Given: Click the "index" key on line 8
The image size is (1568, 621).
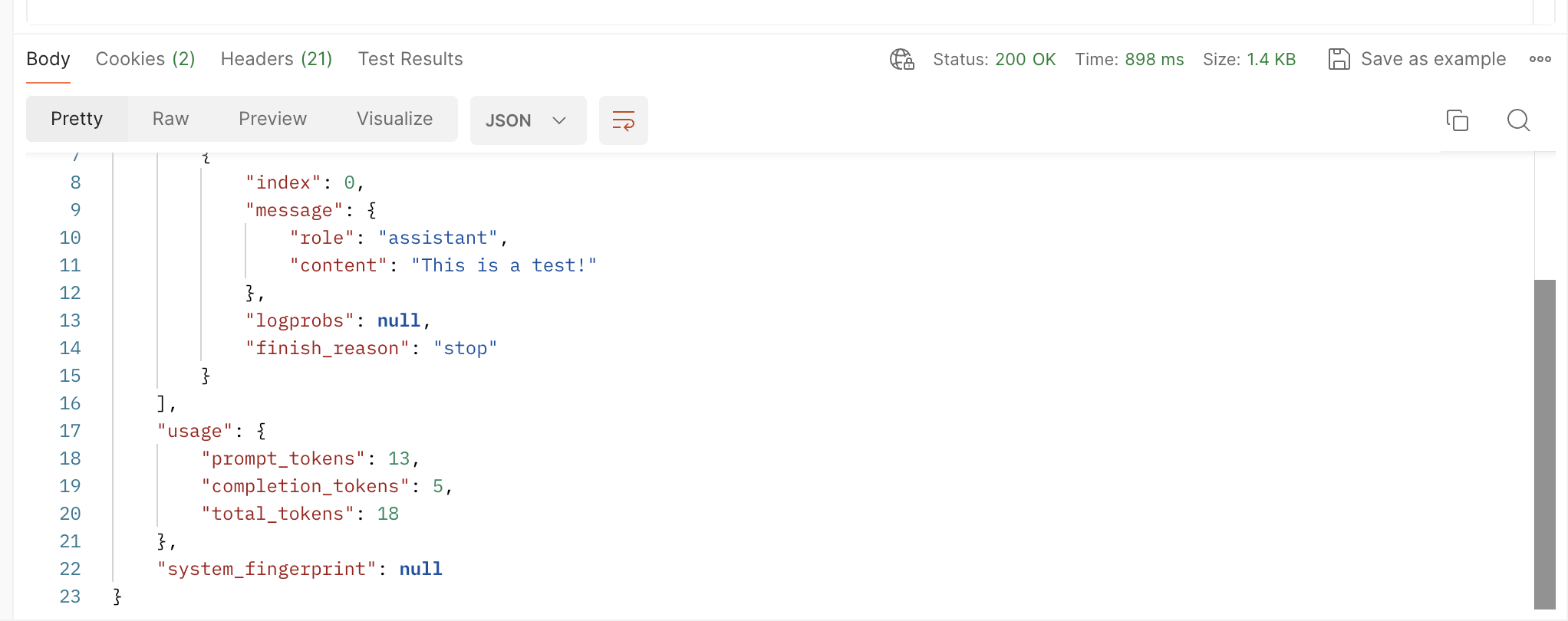Looking at the screenshot, I should pyautogui.click(x=283, y=182).
